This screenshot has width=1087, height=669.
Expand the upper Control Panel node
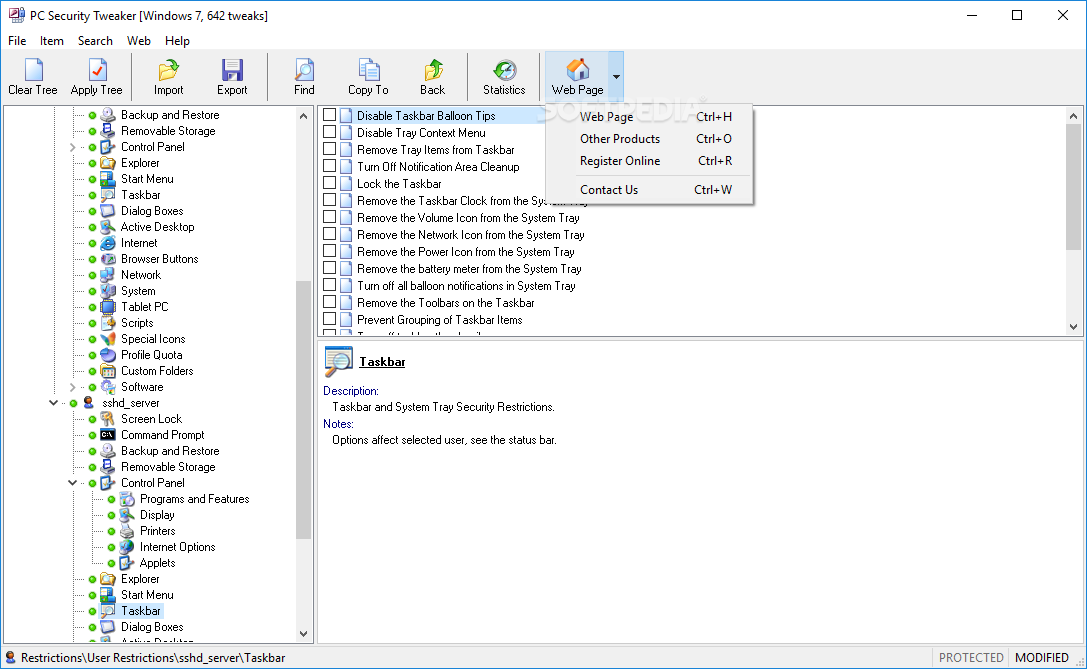(x=72, y=147)
